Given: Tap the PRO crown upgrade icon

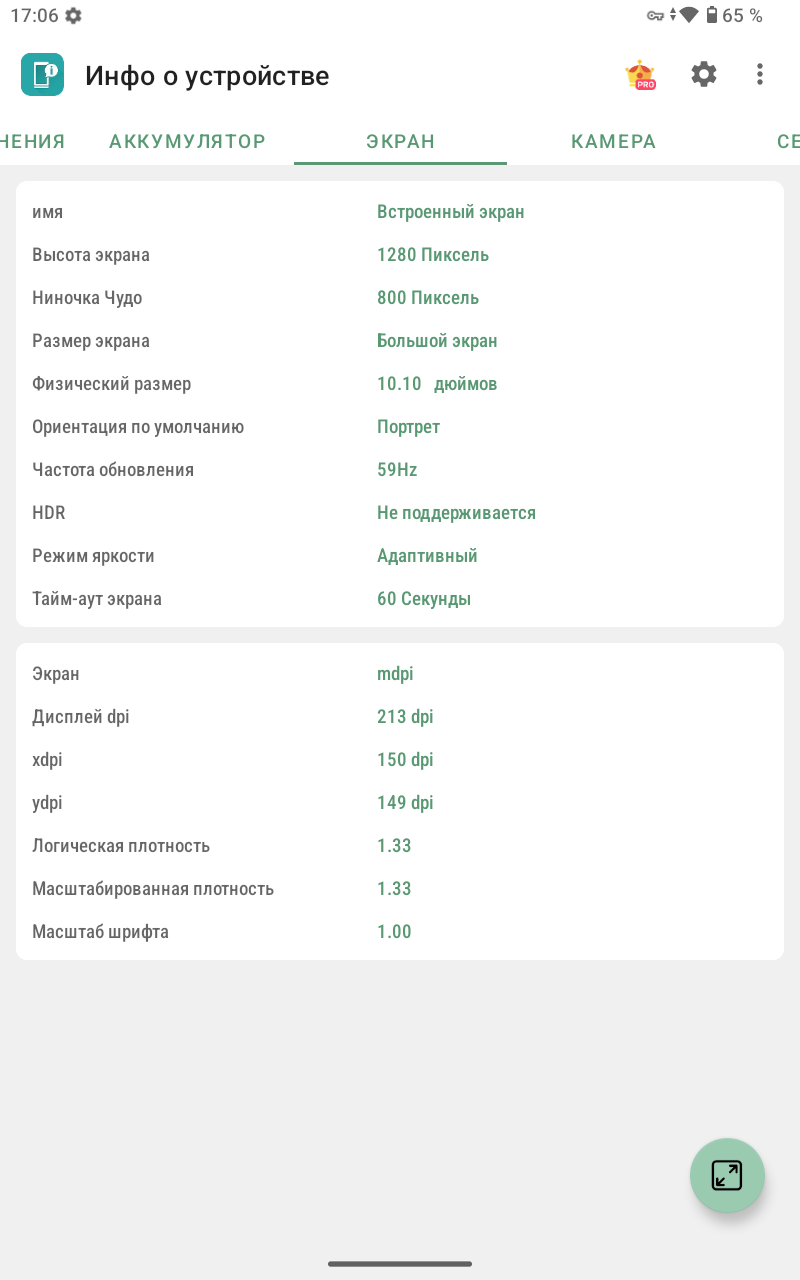Looking at the screenshot, I should tap(640, 75).
